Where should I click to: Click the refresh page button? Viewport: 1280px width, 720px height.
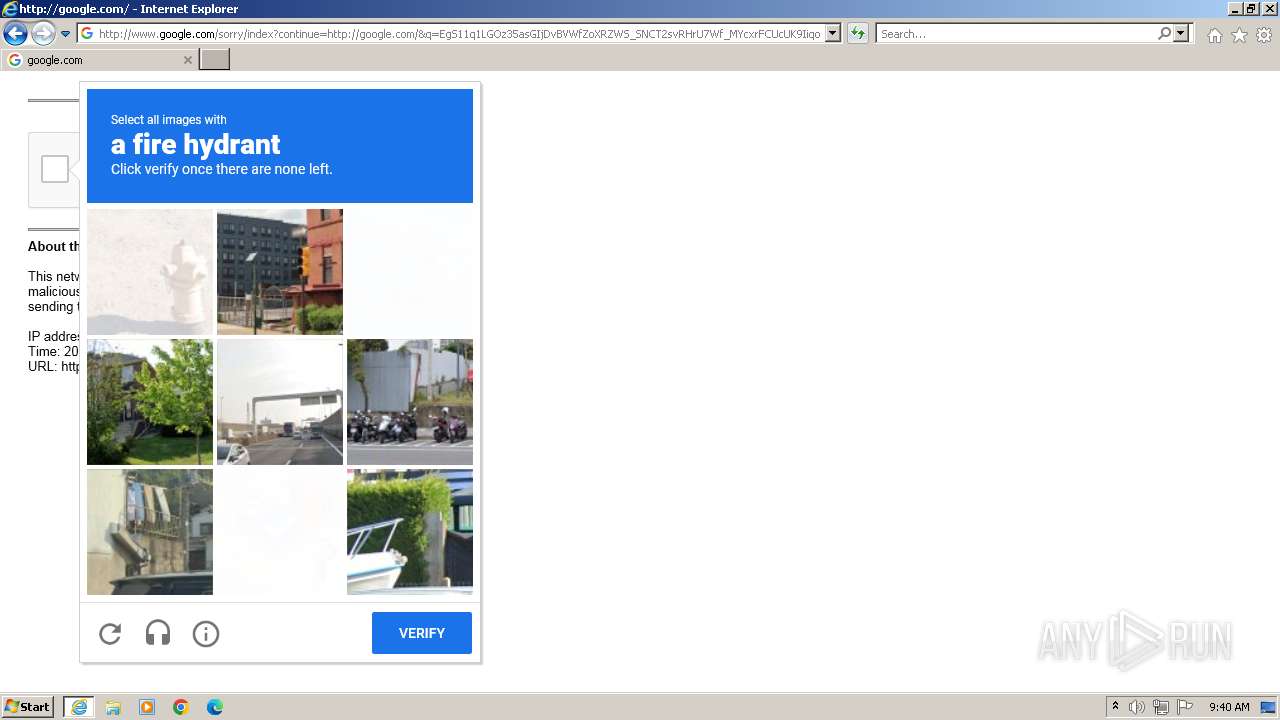point(857,34)
